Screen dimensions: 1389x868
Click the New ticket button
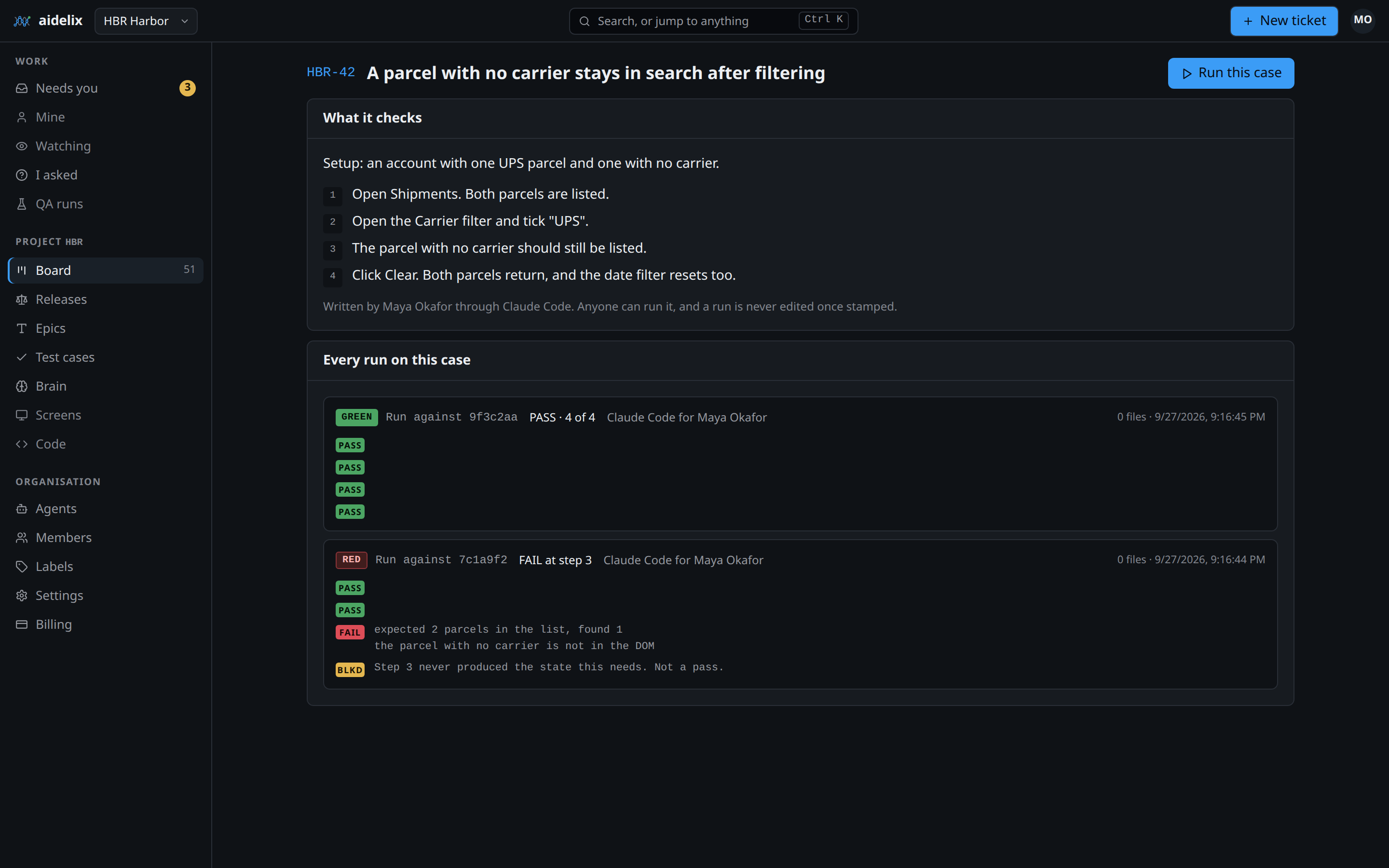coord(1284,21)
